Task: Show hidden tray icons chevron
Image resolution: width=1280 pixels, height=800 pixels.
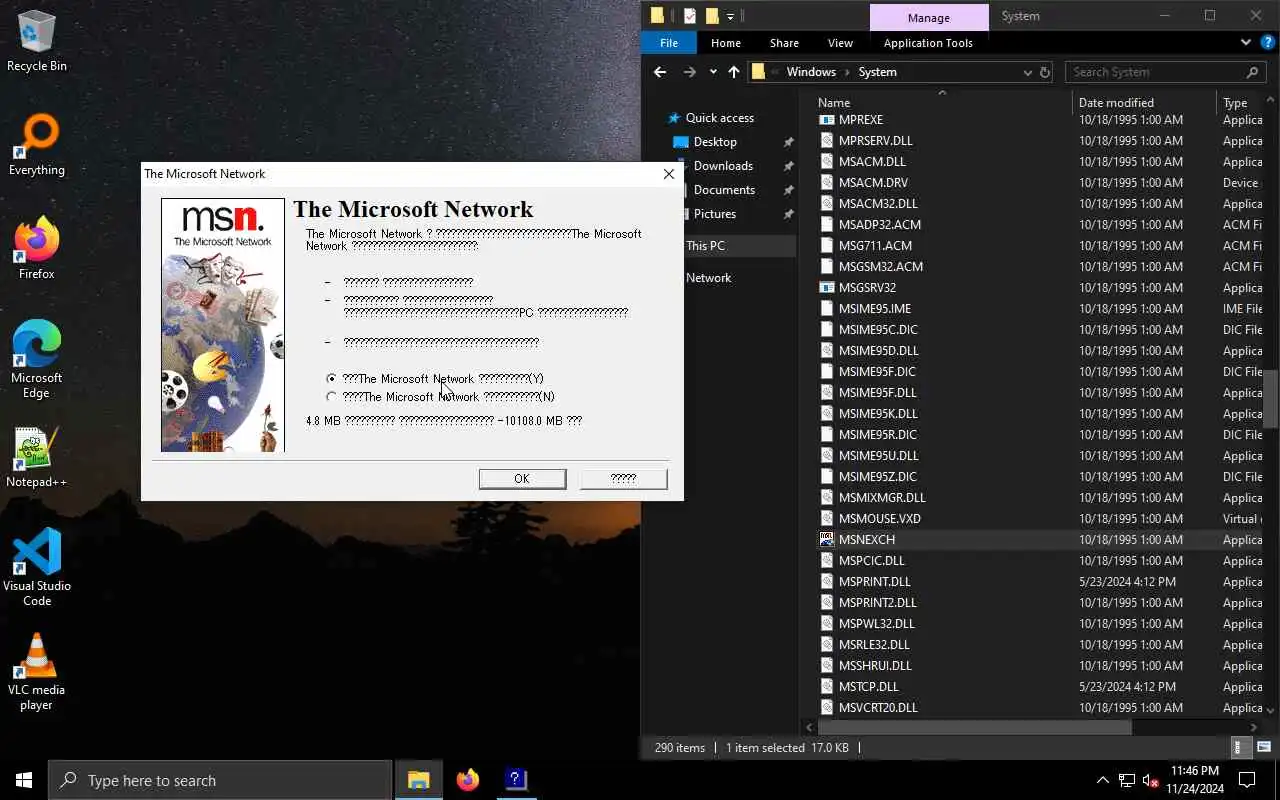Action: pyautogui.click(x=1103, y=780)
